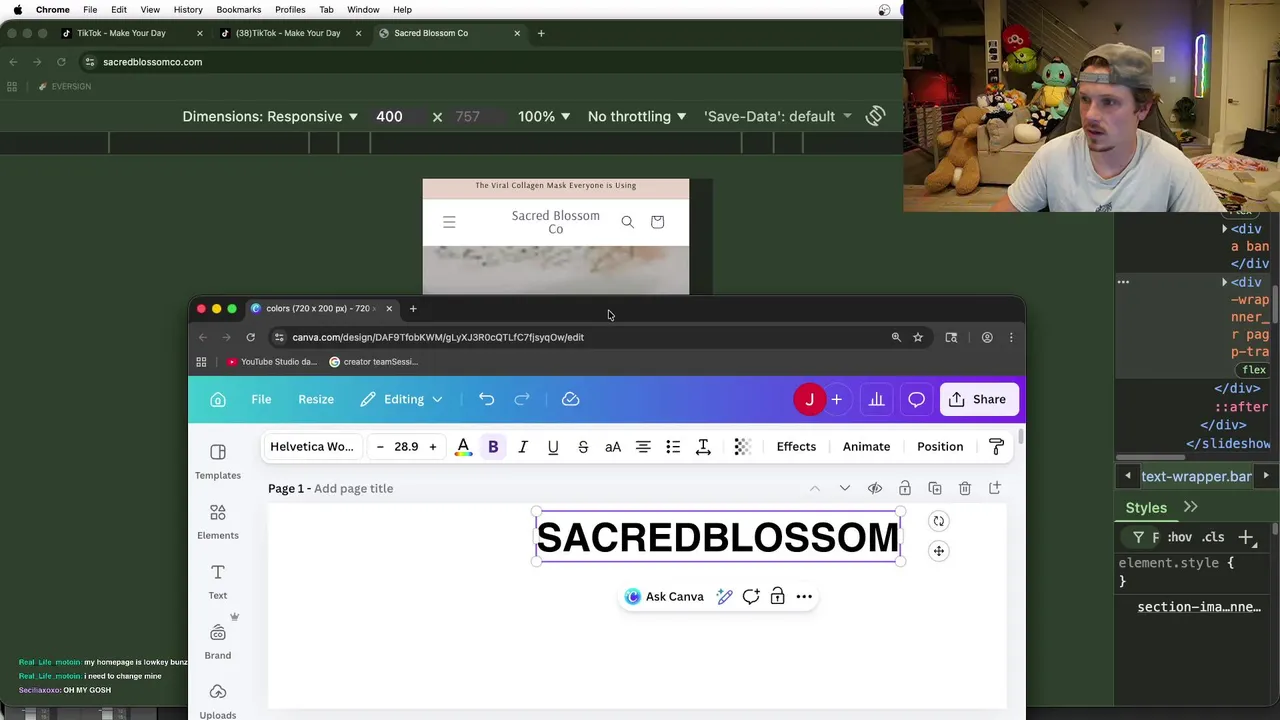1280x720 pixels.
Task: Open the Elements sidebar panel
Action: pyautogui.click(x=218, y=521)
